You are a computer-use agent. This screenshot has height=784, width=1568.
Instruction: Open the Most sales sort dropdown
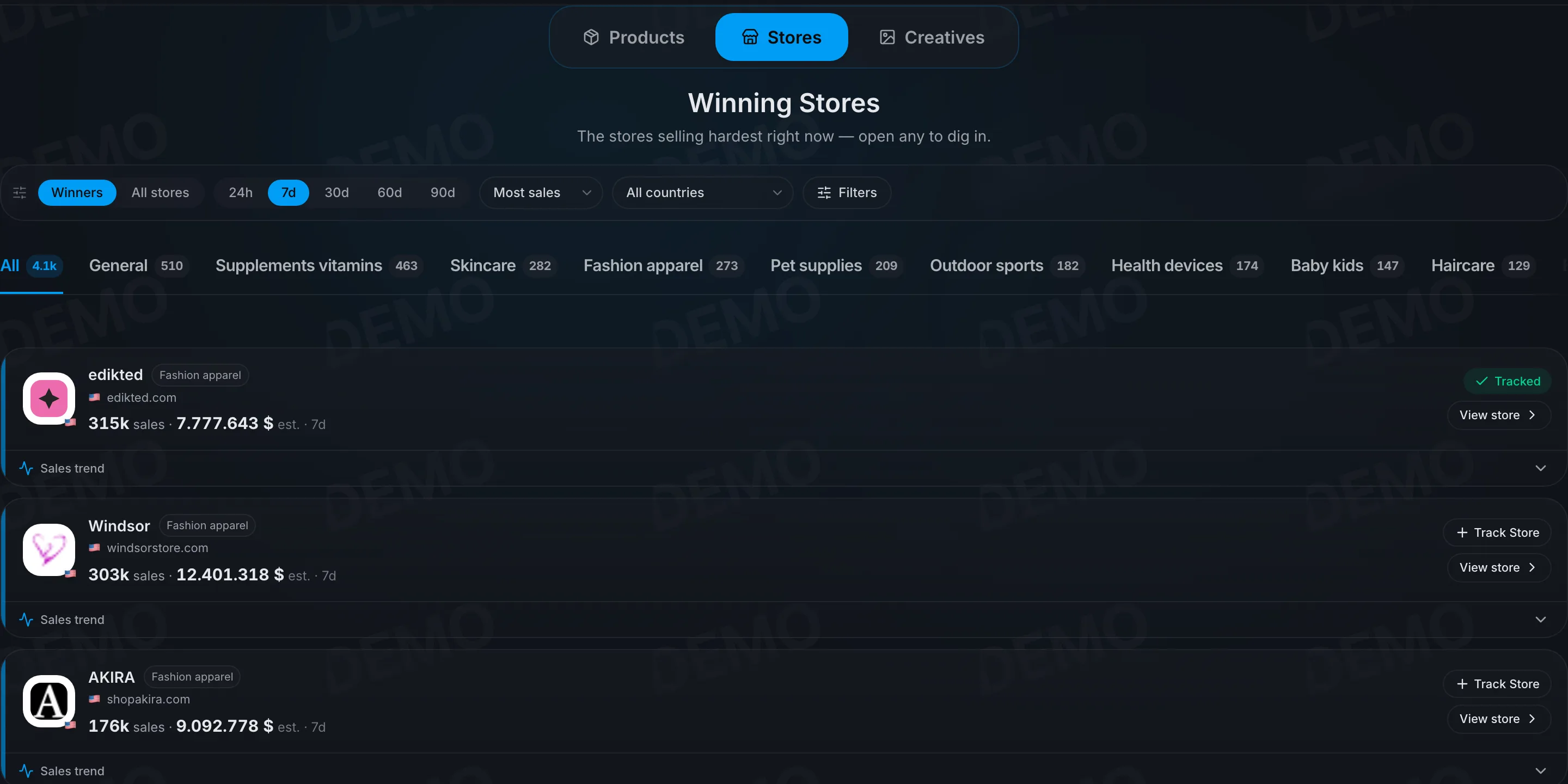tap(541, 192)
